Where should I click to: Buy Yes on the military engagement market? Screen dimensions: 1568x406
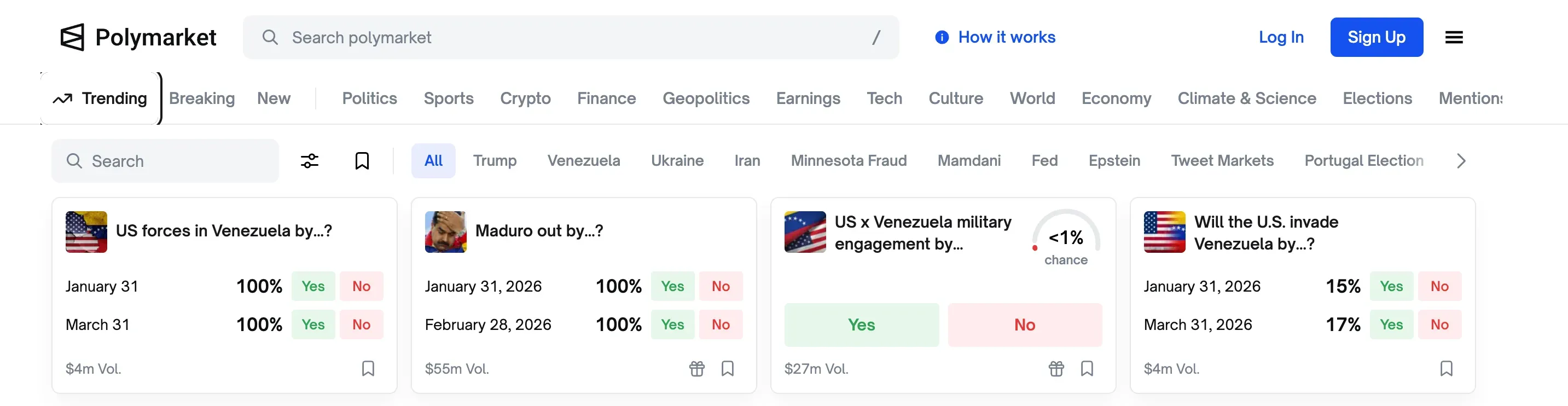[861, 324]
